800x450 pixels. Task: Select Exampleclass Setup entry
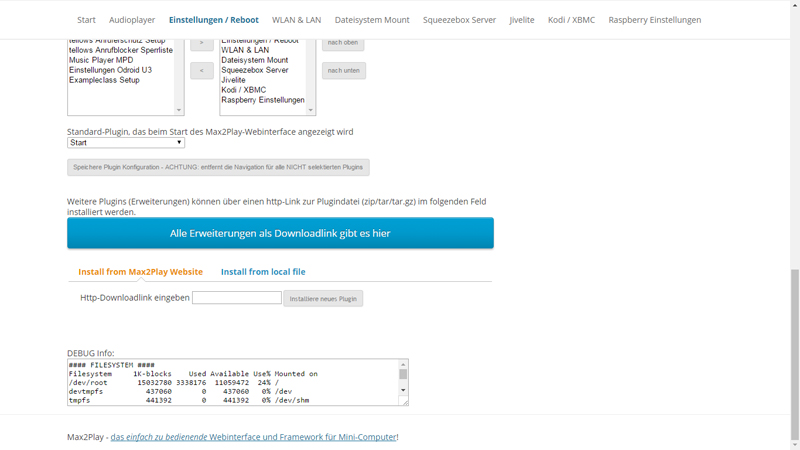pyautogui.click(x=104, y=80)
